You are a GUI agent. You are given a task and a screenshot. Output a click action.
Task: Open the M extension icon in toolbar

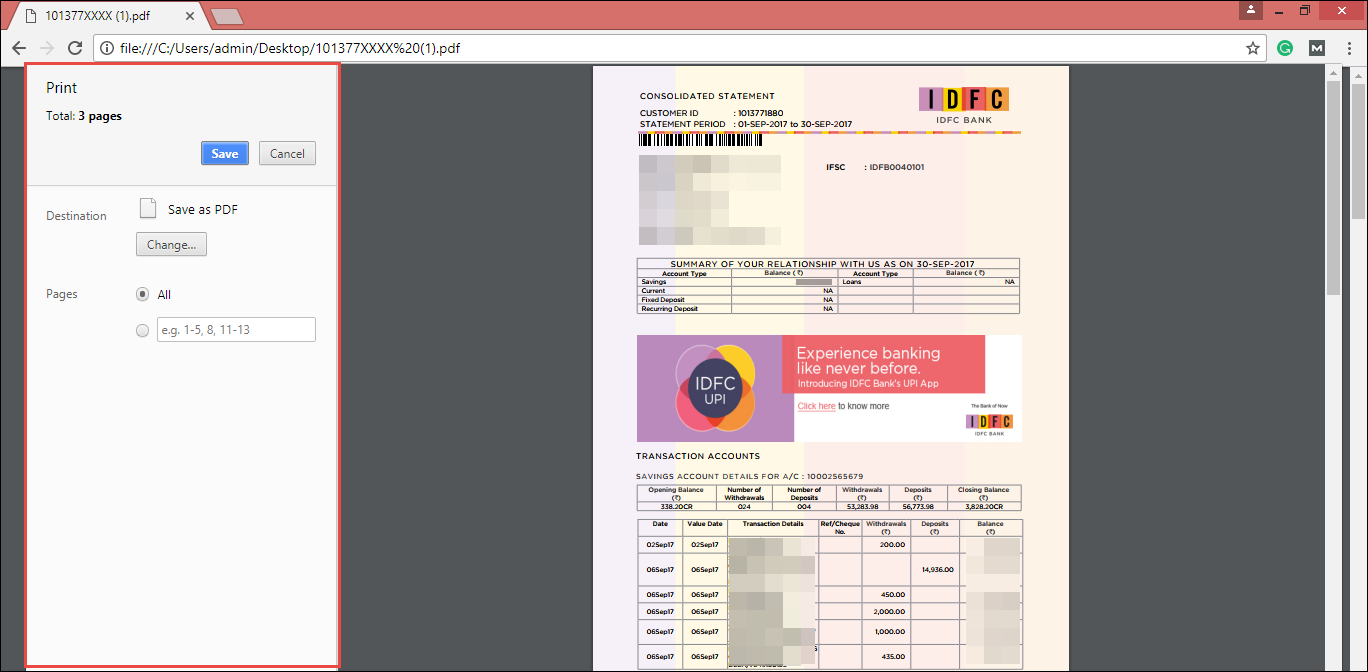(1317, 48)
